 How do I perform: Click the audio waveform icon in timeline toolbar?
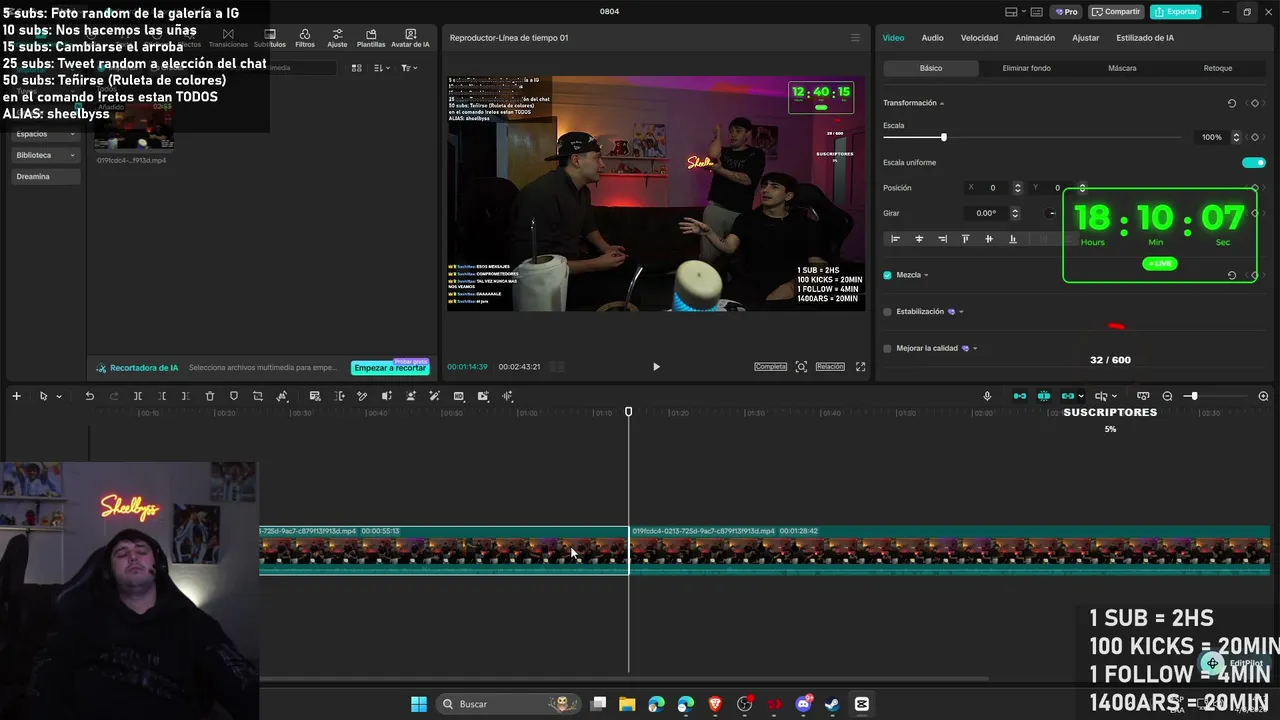507,396
